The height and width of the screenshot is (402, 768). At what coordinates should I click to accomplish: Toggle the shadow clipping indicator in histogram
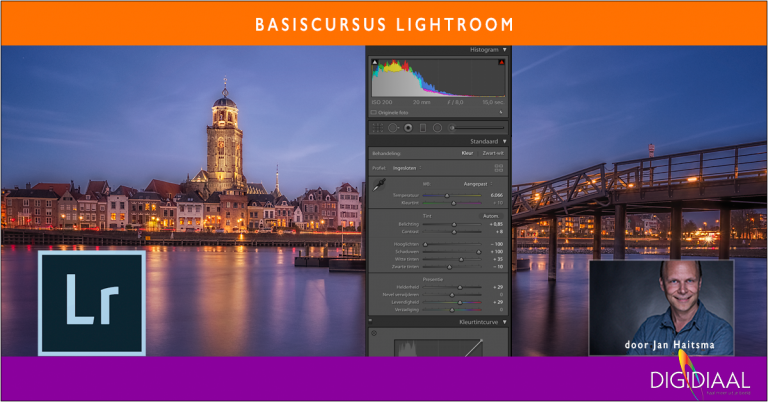tap(375, 62)
